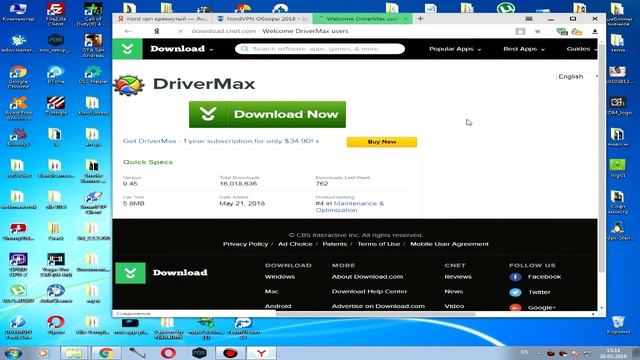Click the DriverMax application logo

(129, 85)
